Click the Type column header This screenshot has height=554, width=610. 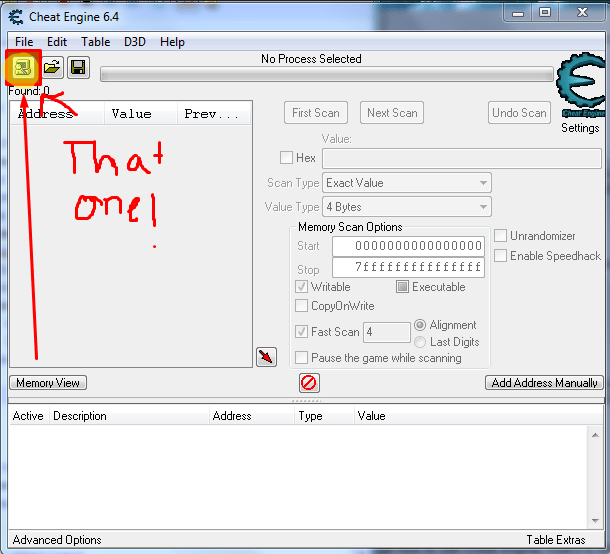click(x=324, y=416)
